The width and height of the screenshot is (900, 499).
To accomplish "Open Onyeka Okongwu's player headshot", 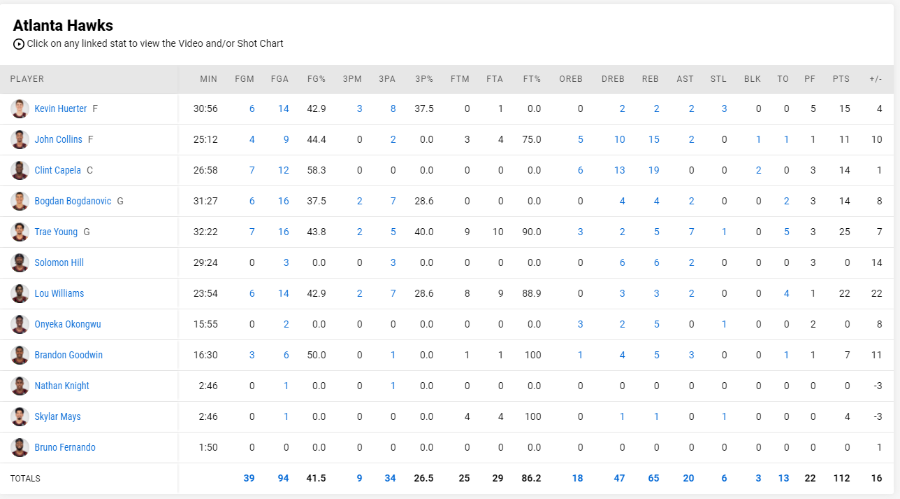I will [x=20, y=324].
